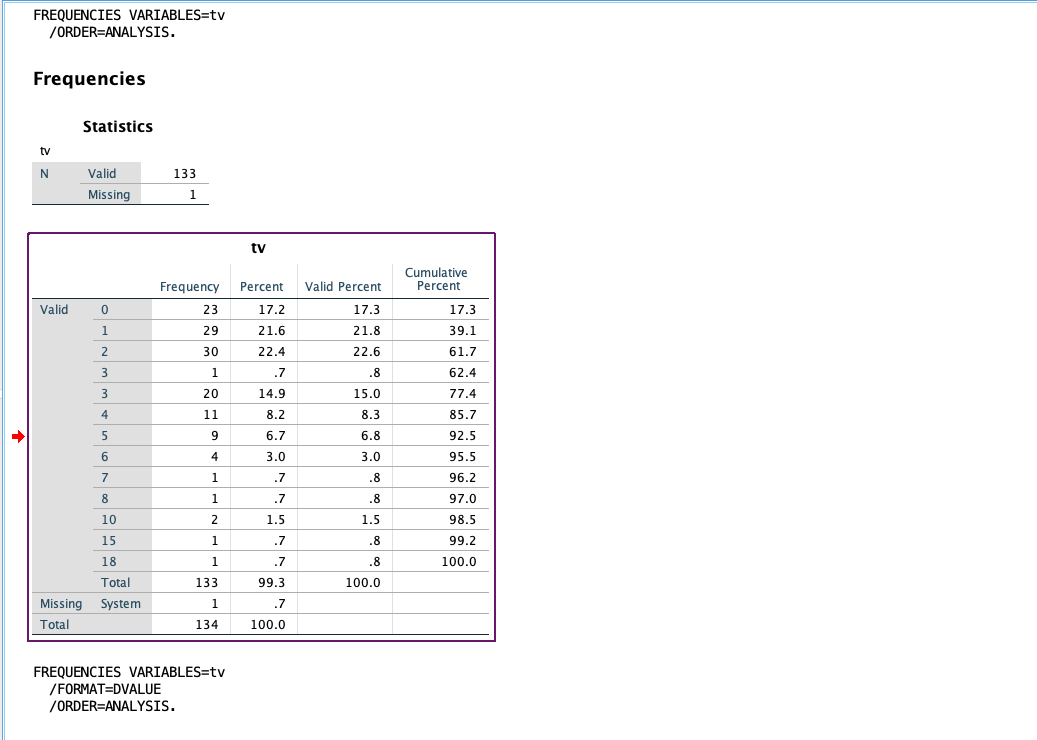Select the Frequency column header

(x=190, y=286)
